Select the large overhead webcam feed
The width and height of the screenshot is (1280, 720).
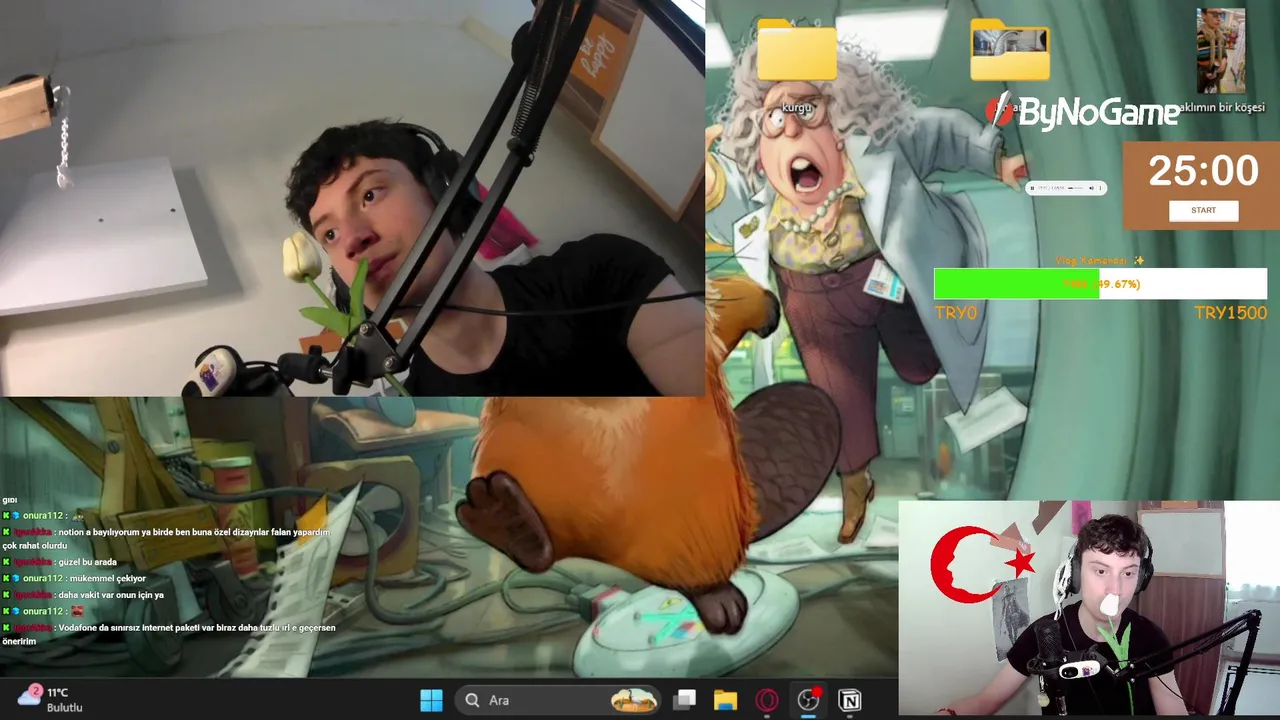352,198
